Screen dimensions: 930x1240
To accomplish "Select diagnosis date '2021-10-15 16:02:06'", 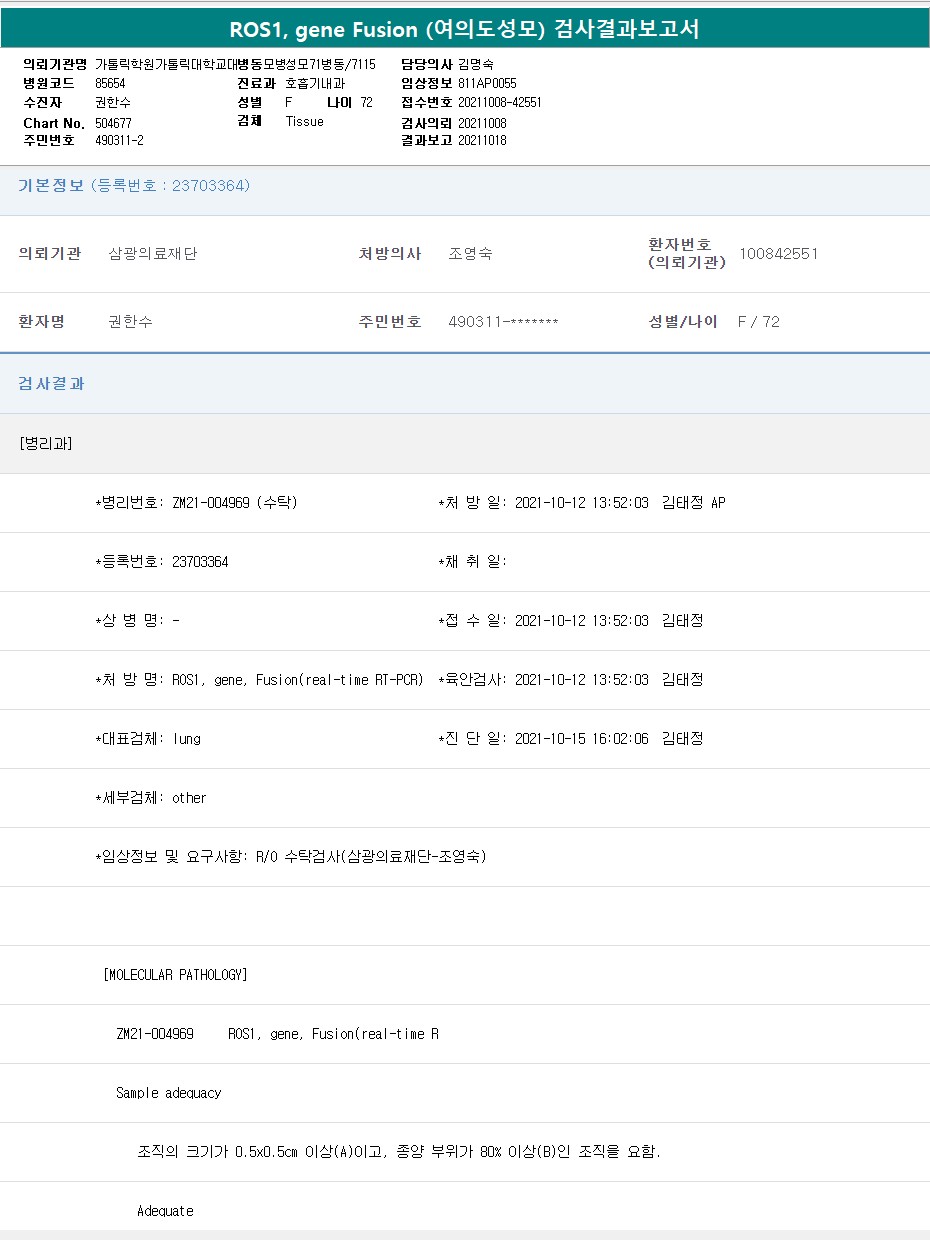I will point(581,739).
